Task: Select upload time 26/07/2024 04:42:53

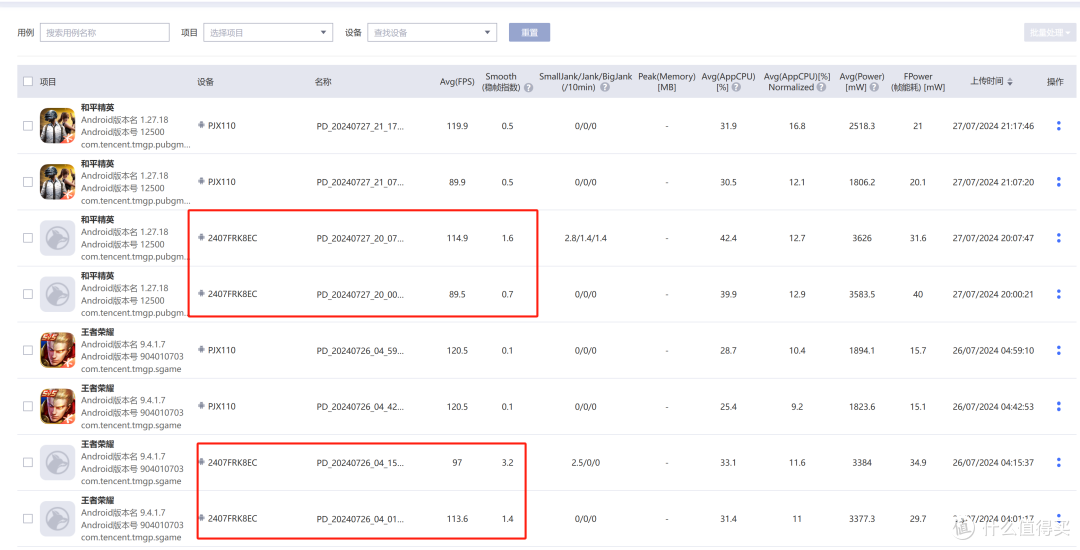Action: tap(993, 406)
